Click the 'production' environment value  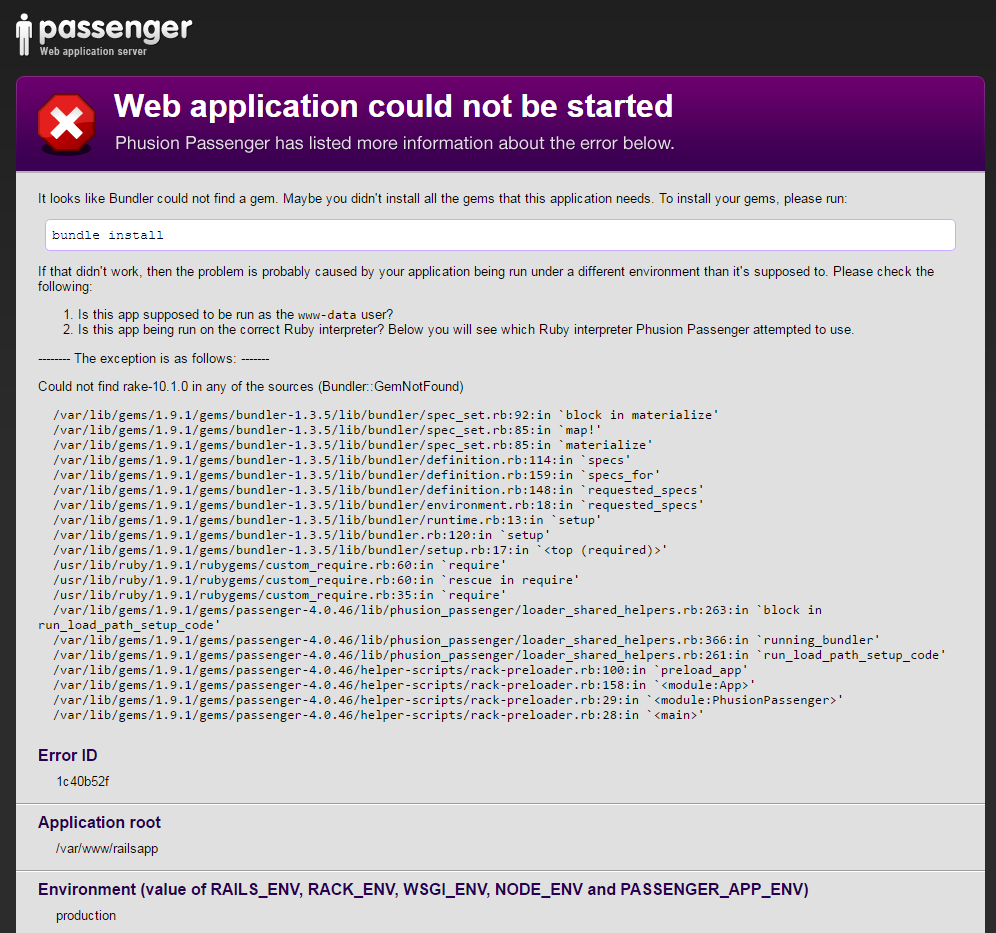[x=86, y=916]
